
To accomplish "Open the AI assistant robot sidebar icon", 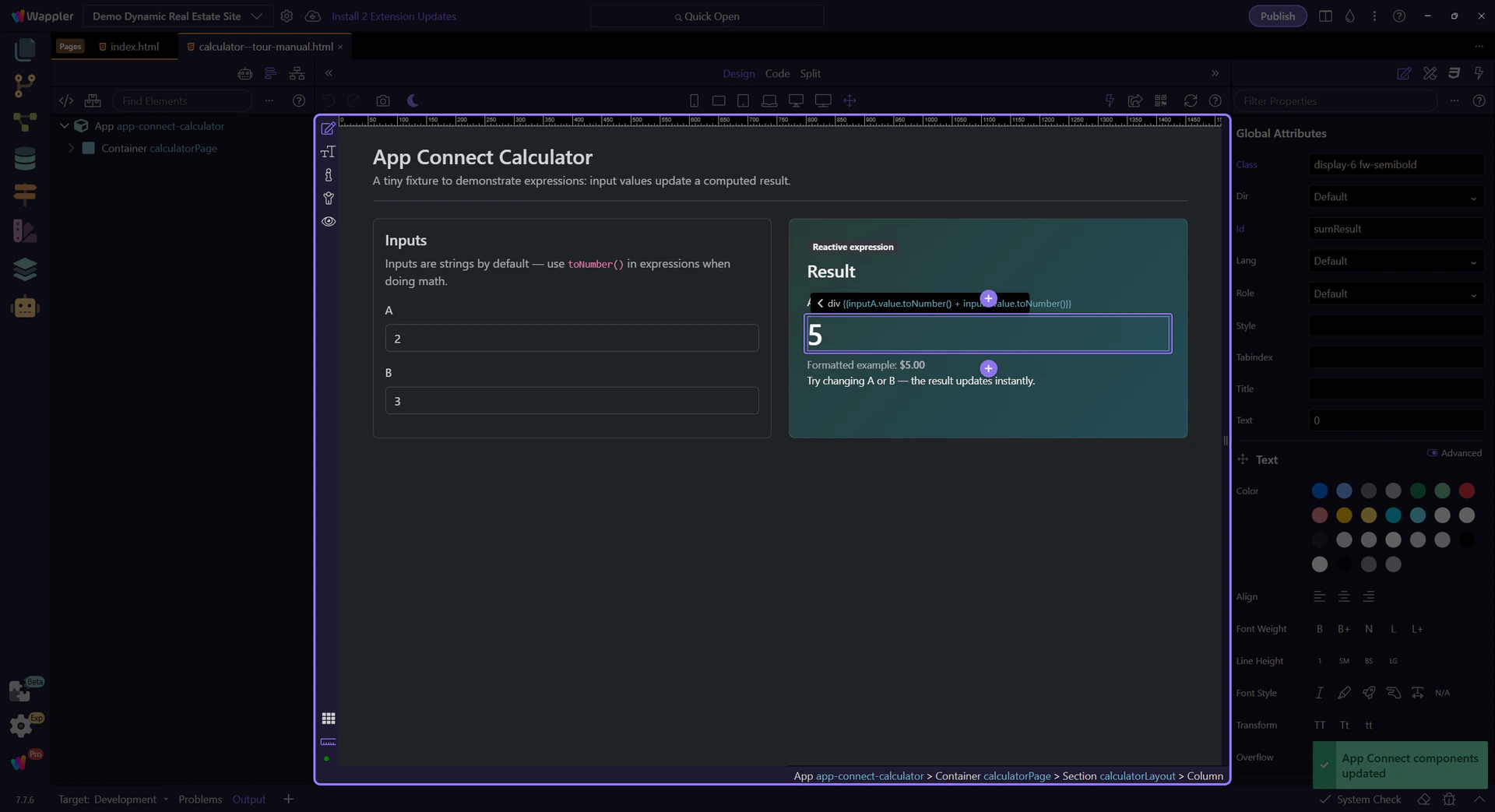I will (x=25, y=308).
